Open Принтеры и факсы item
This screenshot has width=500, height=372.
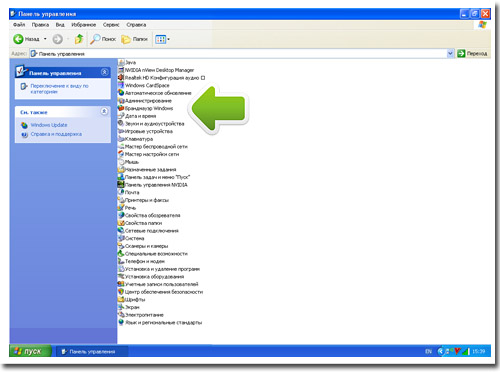pos(143,200)
